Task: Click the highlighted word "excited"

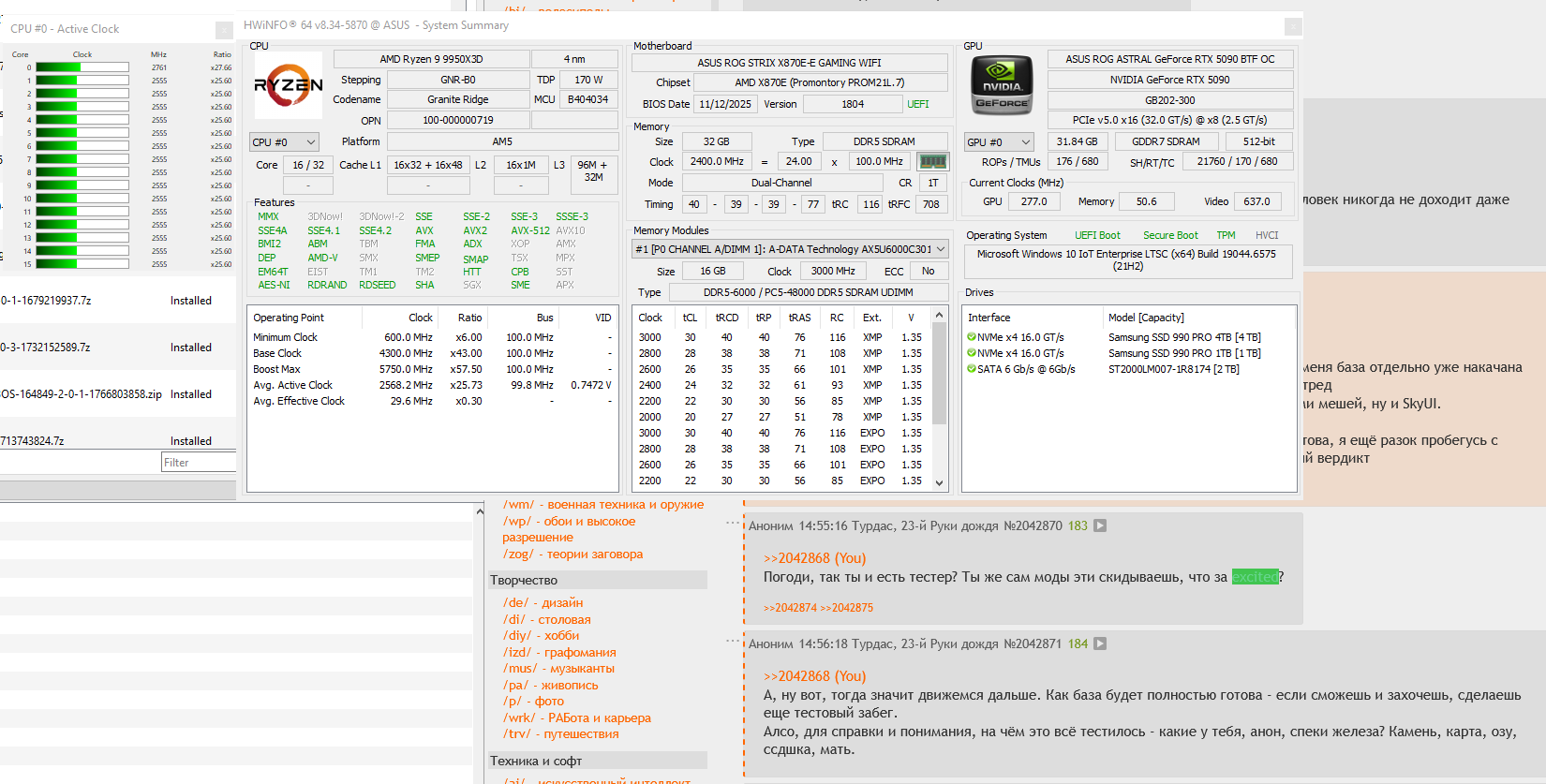Action: coord(1256,577)
